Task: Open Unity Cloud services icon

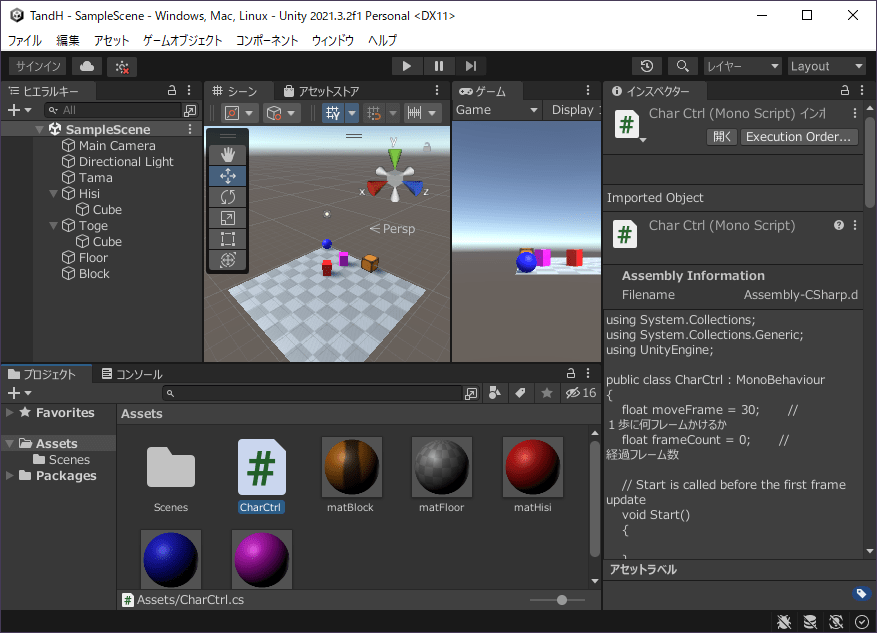Action: coord(87,67)
